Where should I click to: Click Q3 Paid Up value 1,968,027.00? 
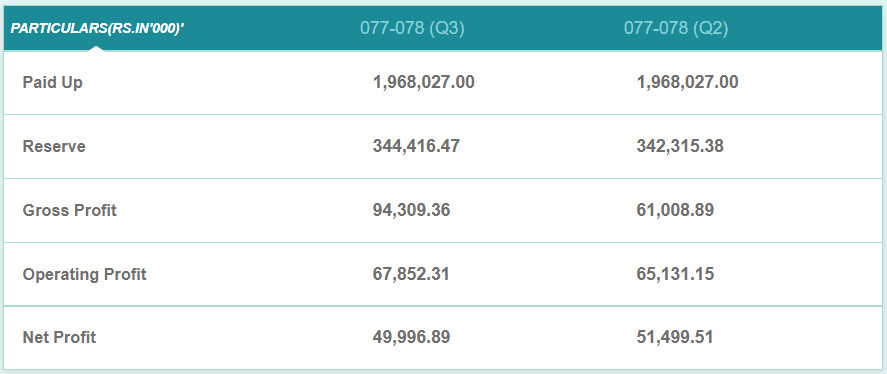tap(424, 83)
